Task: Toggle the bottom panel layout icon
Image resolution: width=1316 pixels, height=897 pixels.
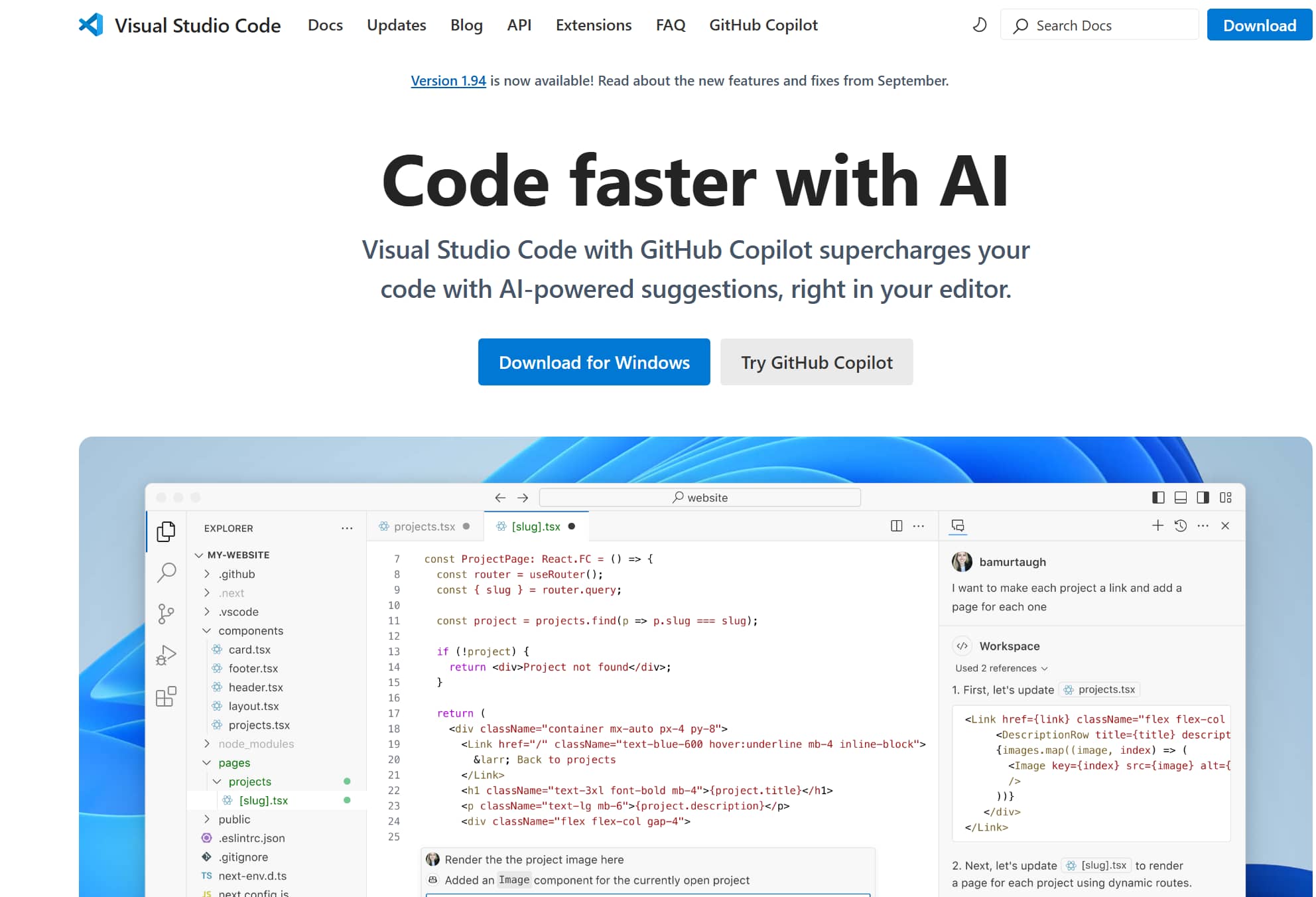Action: tap(1181, 498)
